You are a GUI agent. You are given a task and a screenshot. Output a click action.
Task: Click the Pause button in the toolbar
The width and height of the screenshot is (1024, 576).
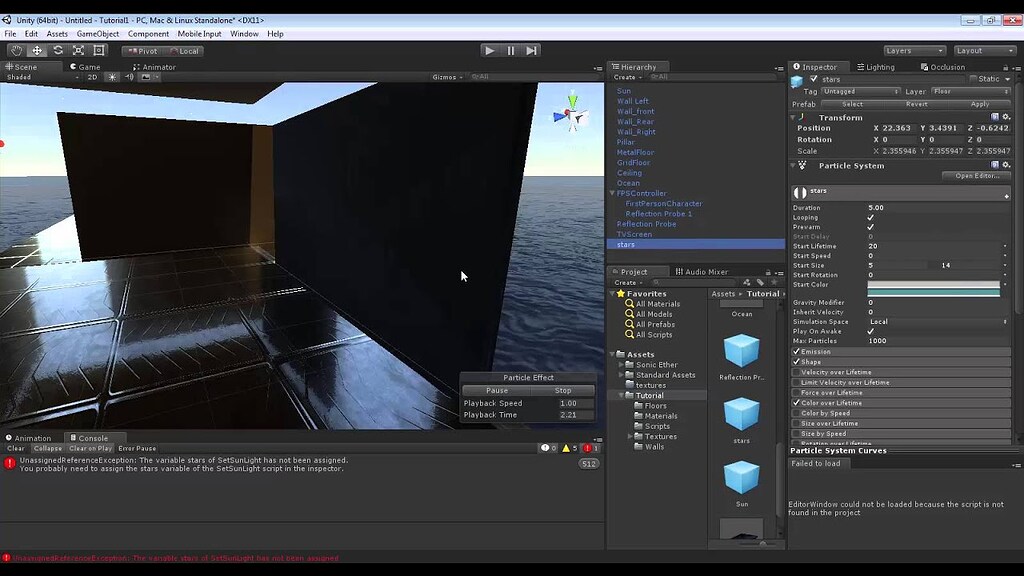tap(511, 50)
